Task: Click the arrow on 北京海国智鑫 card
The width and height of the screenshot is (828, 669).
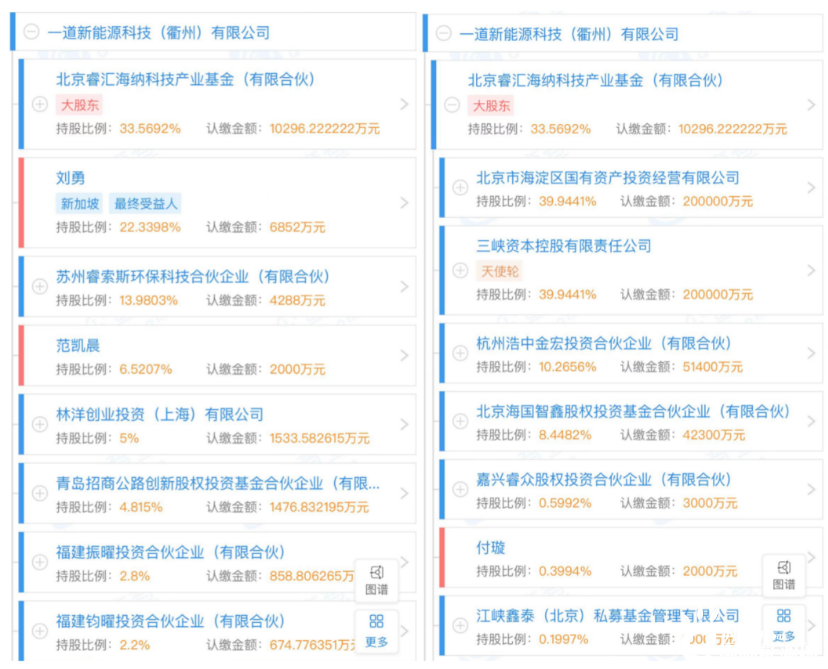Action: [812, 421]
